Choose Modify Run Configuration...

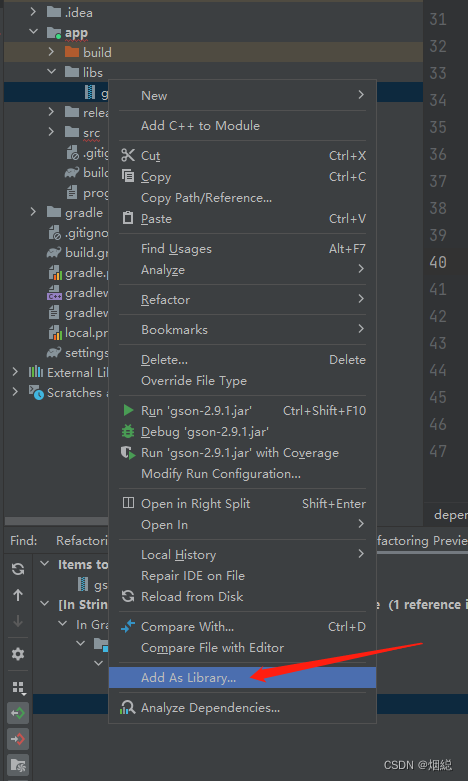point(242,473)
